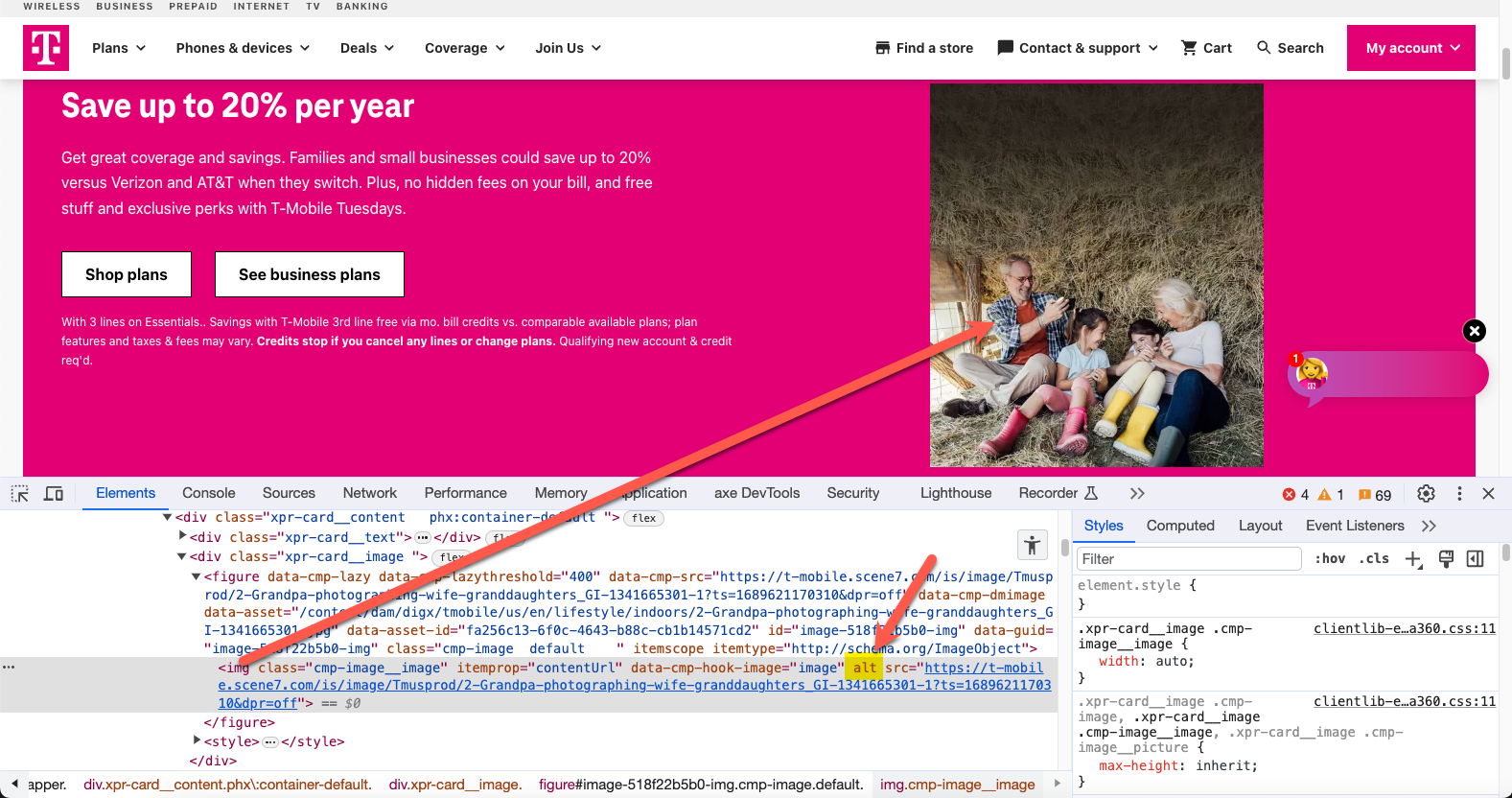Viewport: 1512px width, 798px height.
Task: Click the grandparents family photo
Action: 1096,275
